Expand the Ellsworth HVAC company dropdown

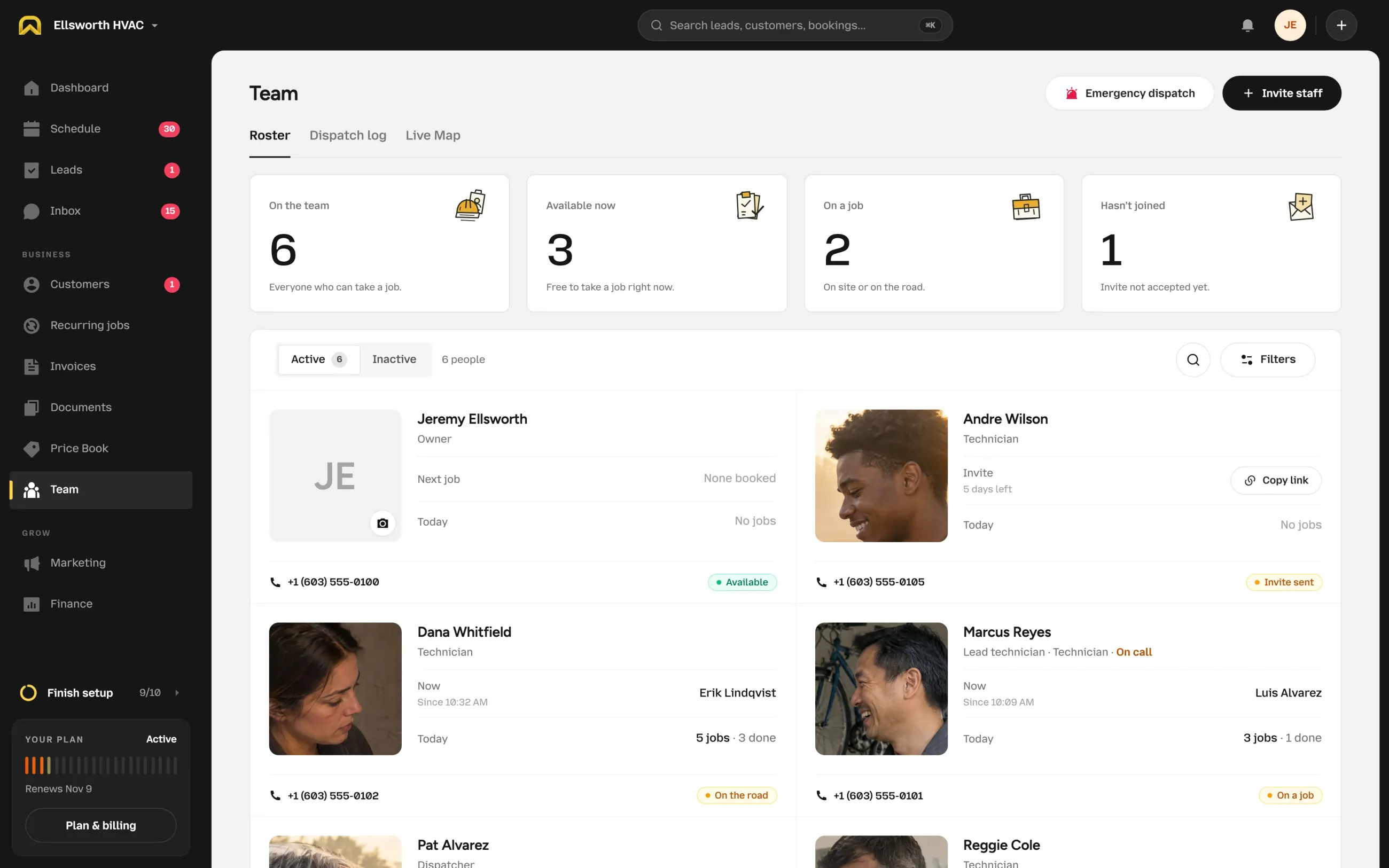pos(106,25)
